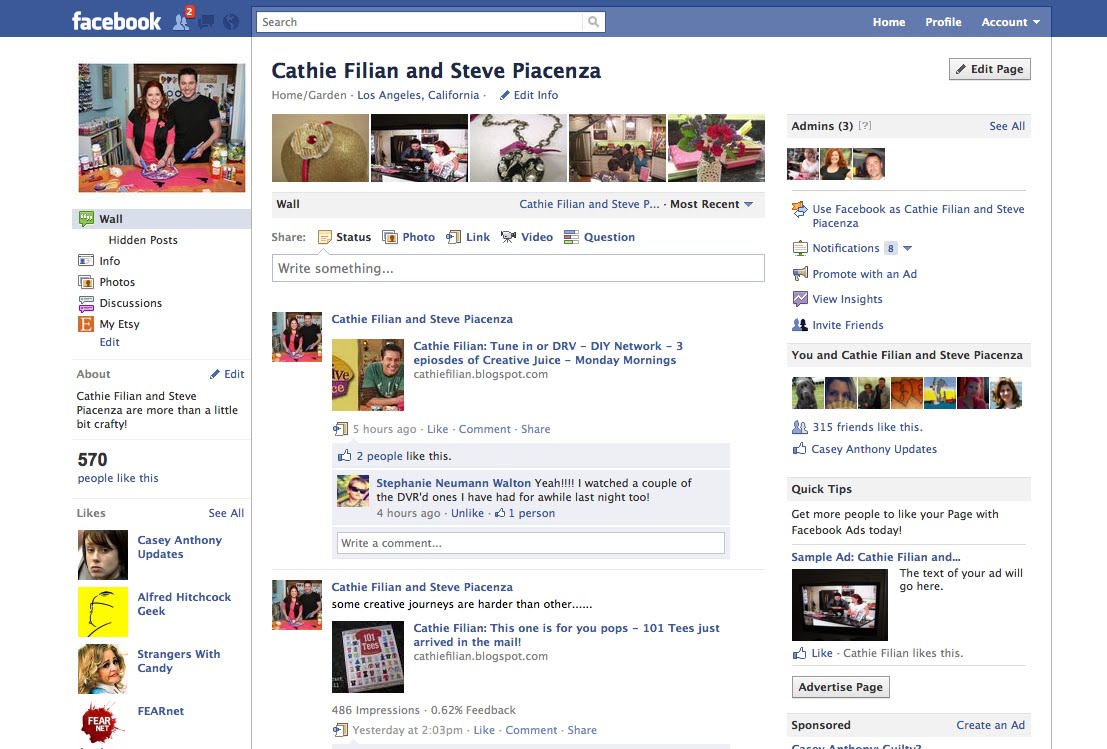Click thumbs-up icon beside Casey Anthony Updates on right

pyautogui.click(x=799, y=449)
